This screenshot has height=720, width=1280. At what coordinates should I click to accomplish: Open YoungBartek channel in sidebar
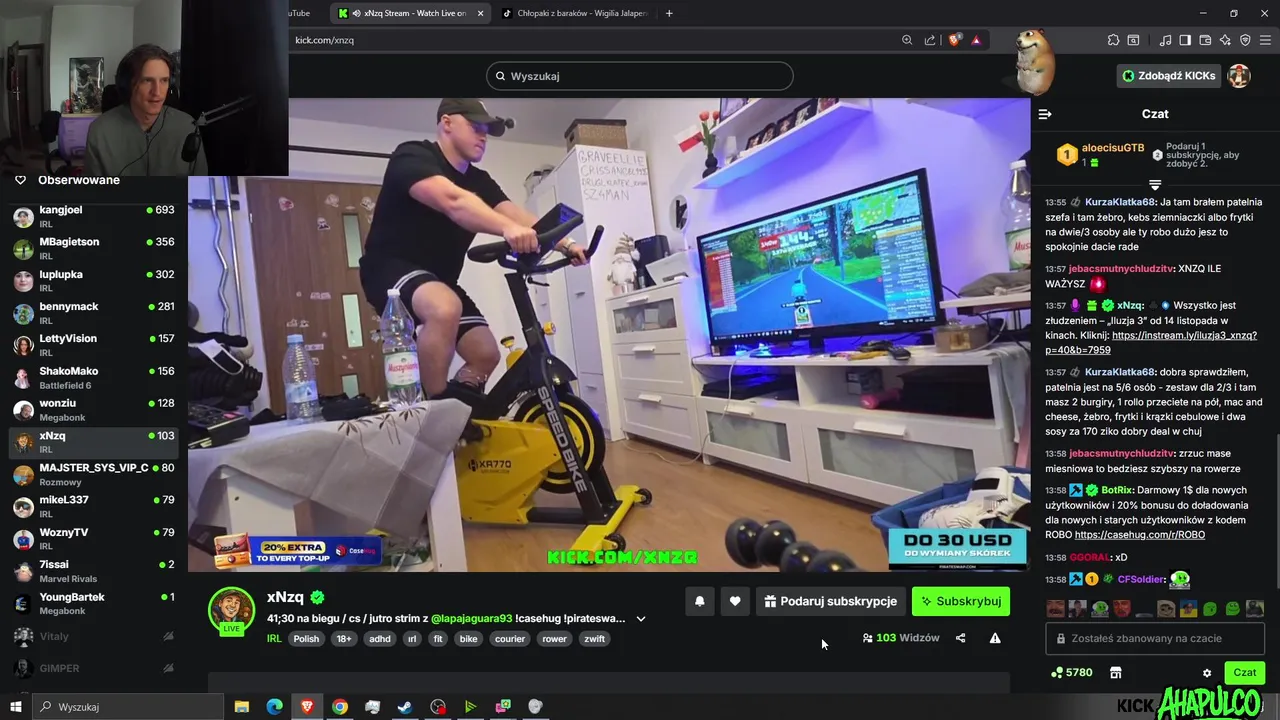point(94,603)
